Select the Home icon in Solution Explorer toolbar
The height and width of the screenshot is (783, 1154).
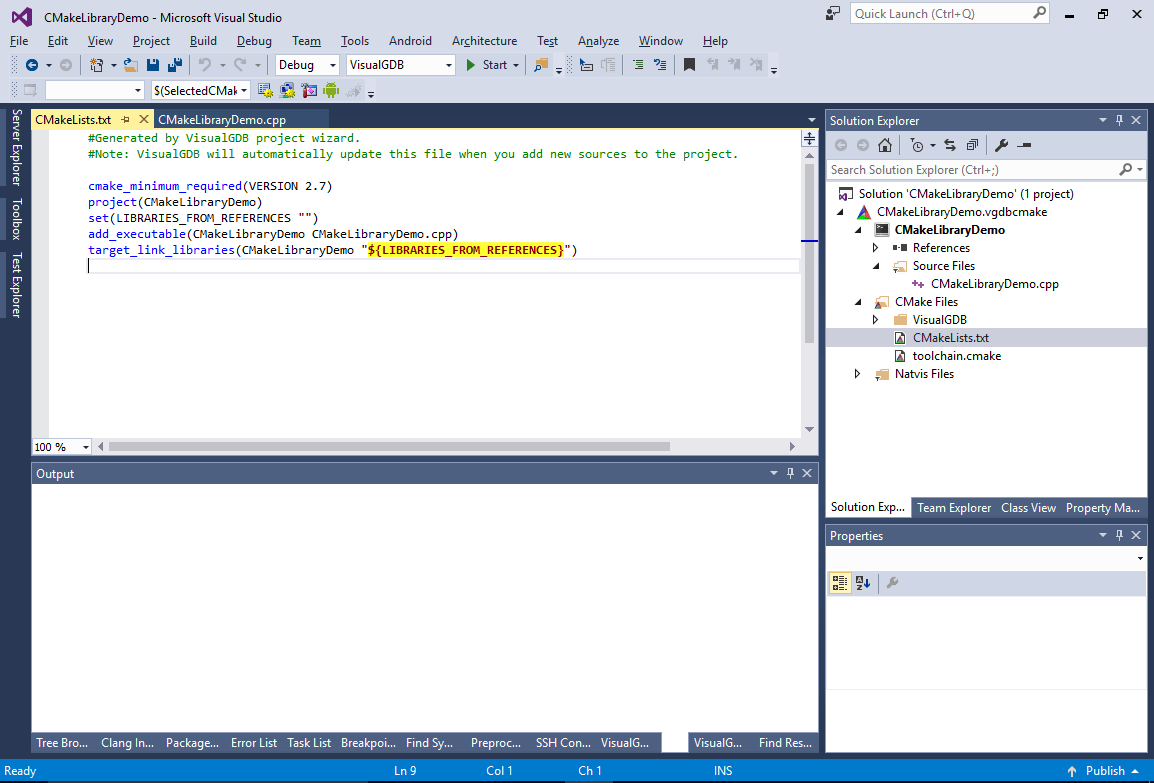(x=885, y=145)
